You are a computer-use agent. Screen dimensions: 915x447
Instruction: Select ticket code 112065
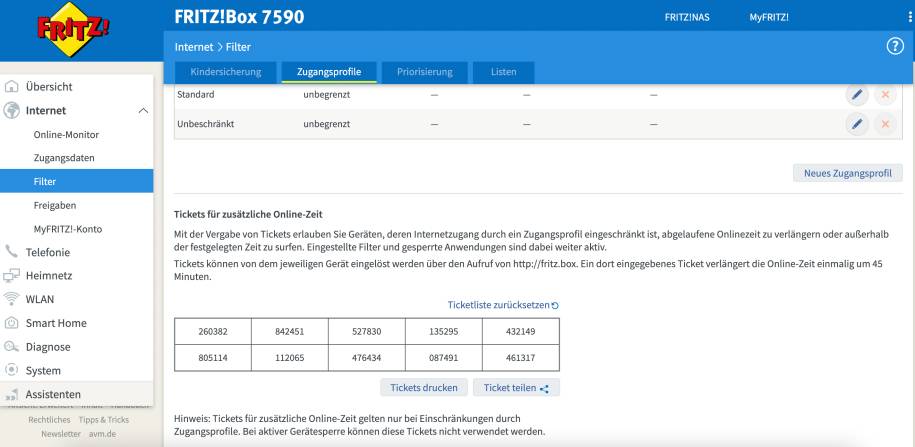289,358
